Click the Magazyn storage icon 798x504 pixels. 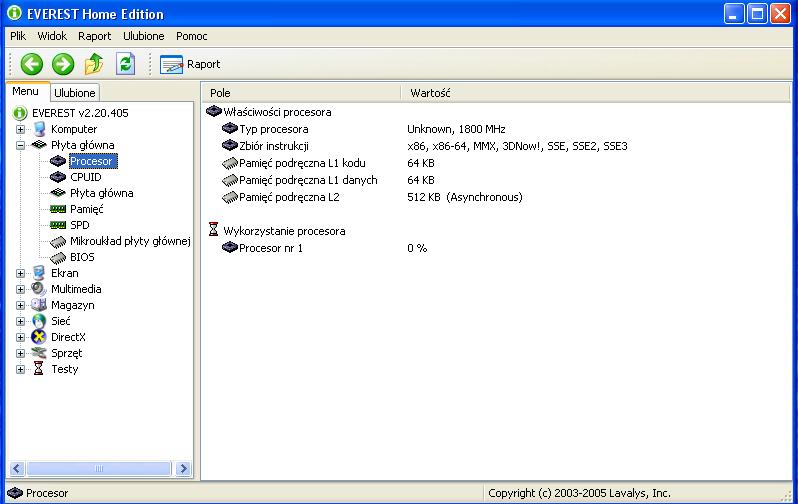(x=39, y=305)
